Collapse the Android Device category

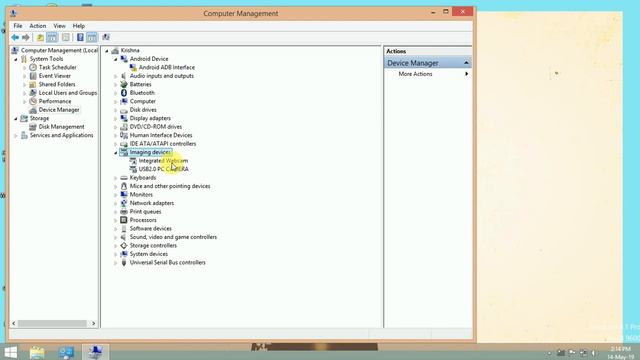coord(116,59)
